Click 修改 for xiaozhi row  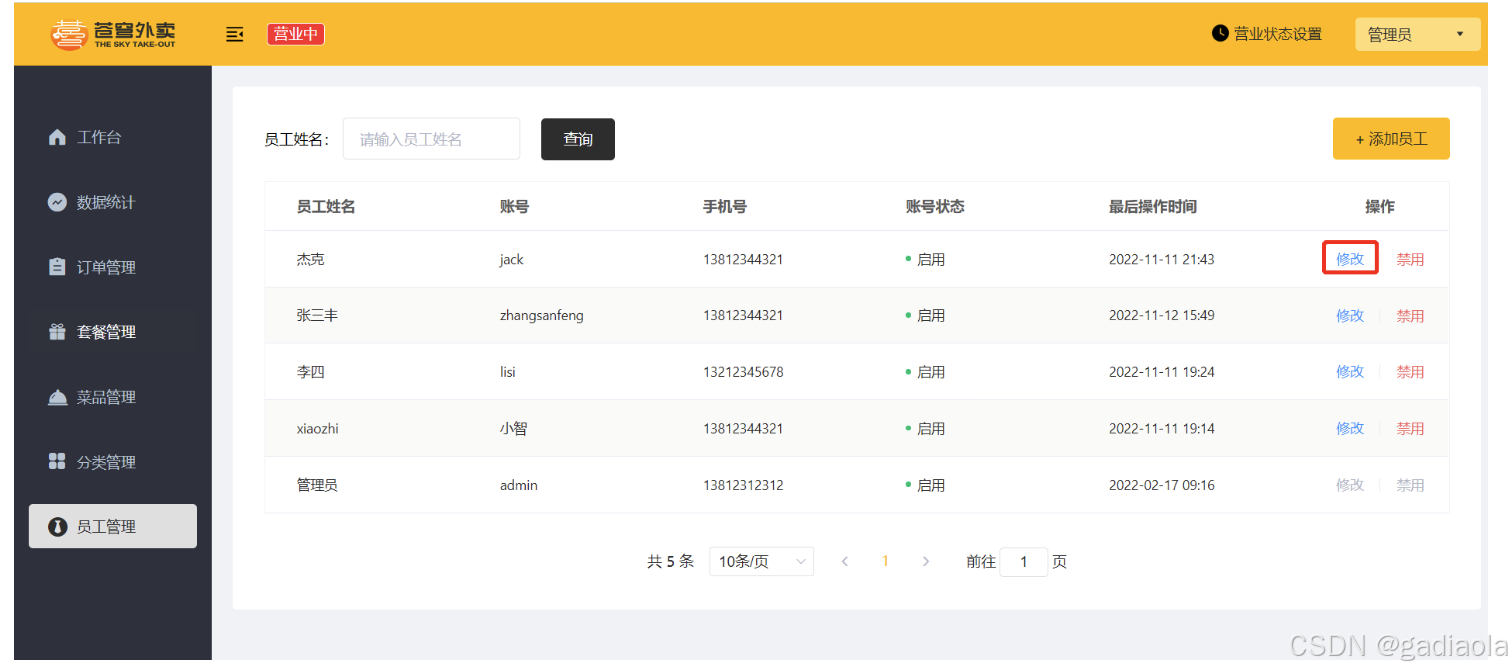coord(1350,428)
